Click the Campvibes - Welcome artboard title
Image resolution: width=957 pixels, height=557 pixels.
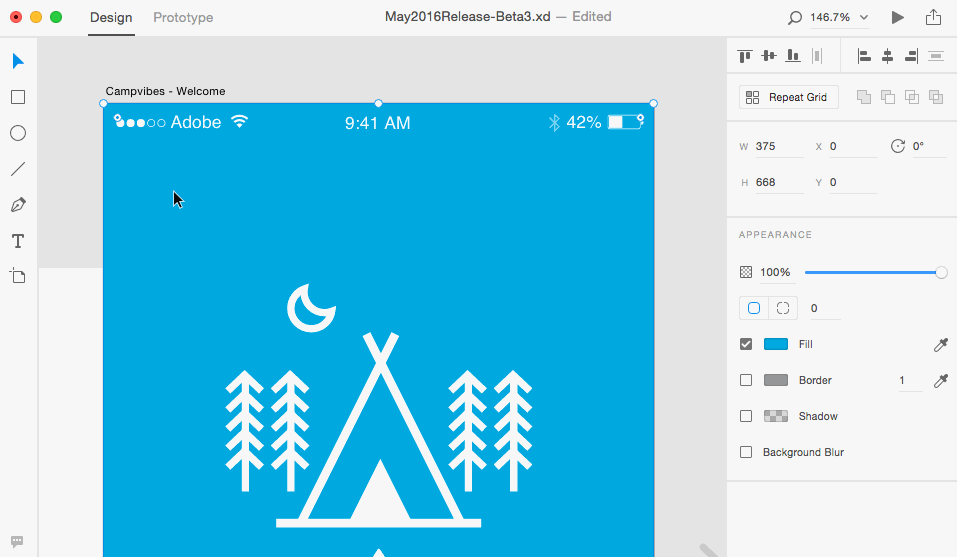[x=165, y=91]
